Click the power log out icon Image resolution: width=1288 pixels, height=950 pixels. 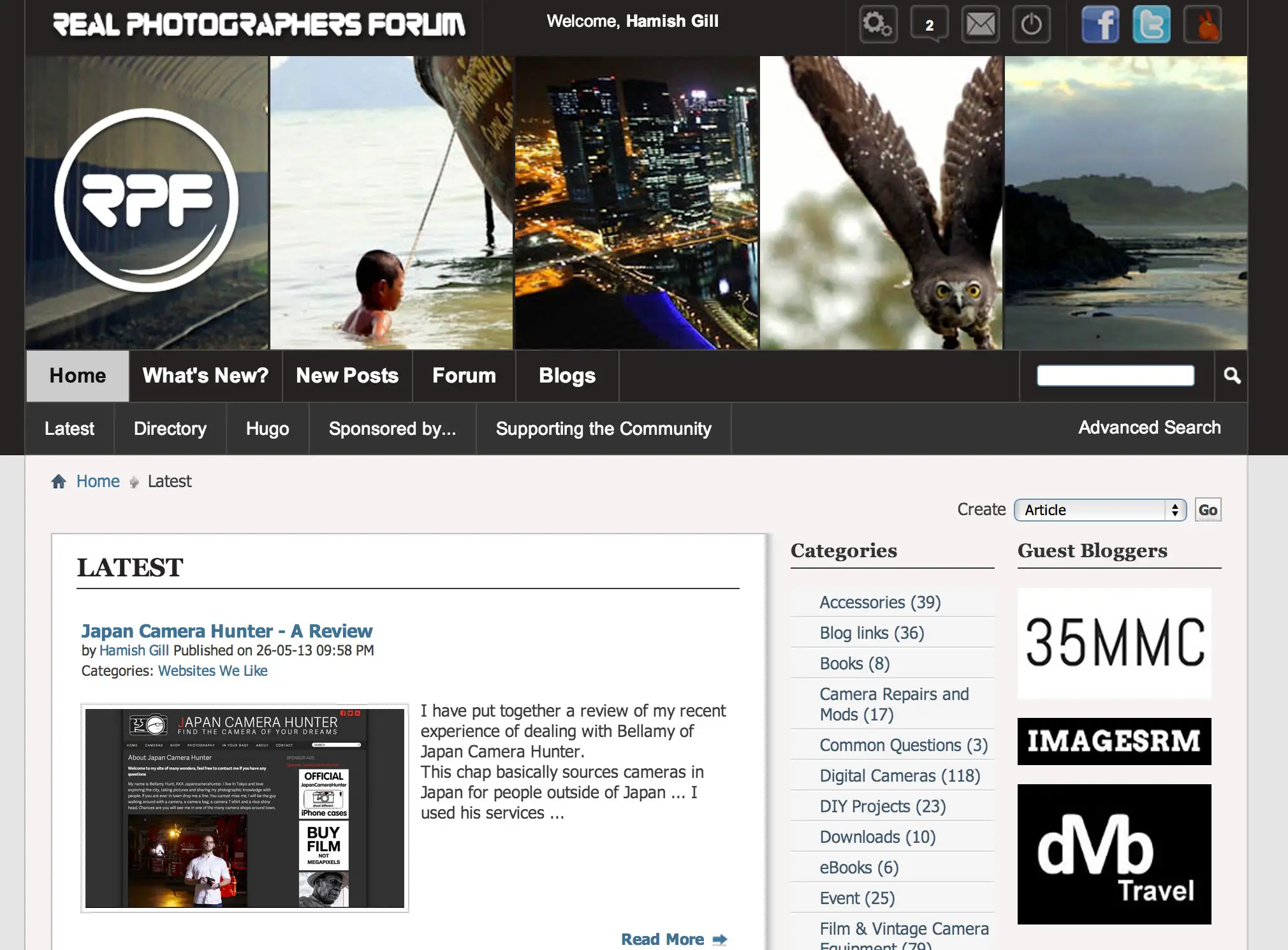(x=1031, y=25)
